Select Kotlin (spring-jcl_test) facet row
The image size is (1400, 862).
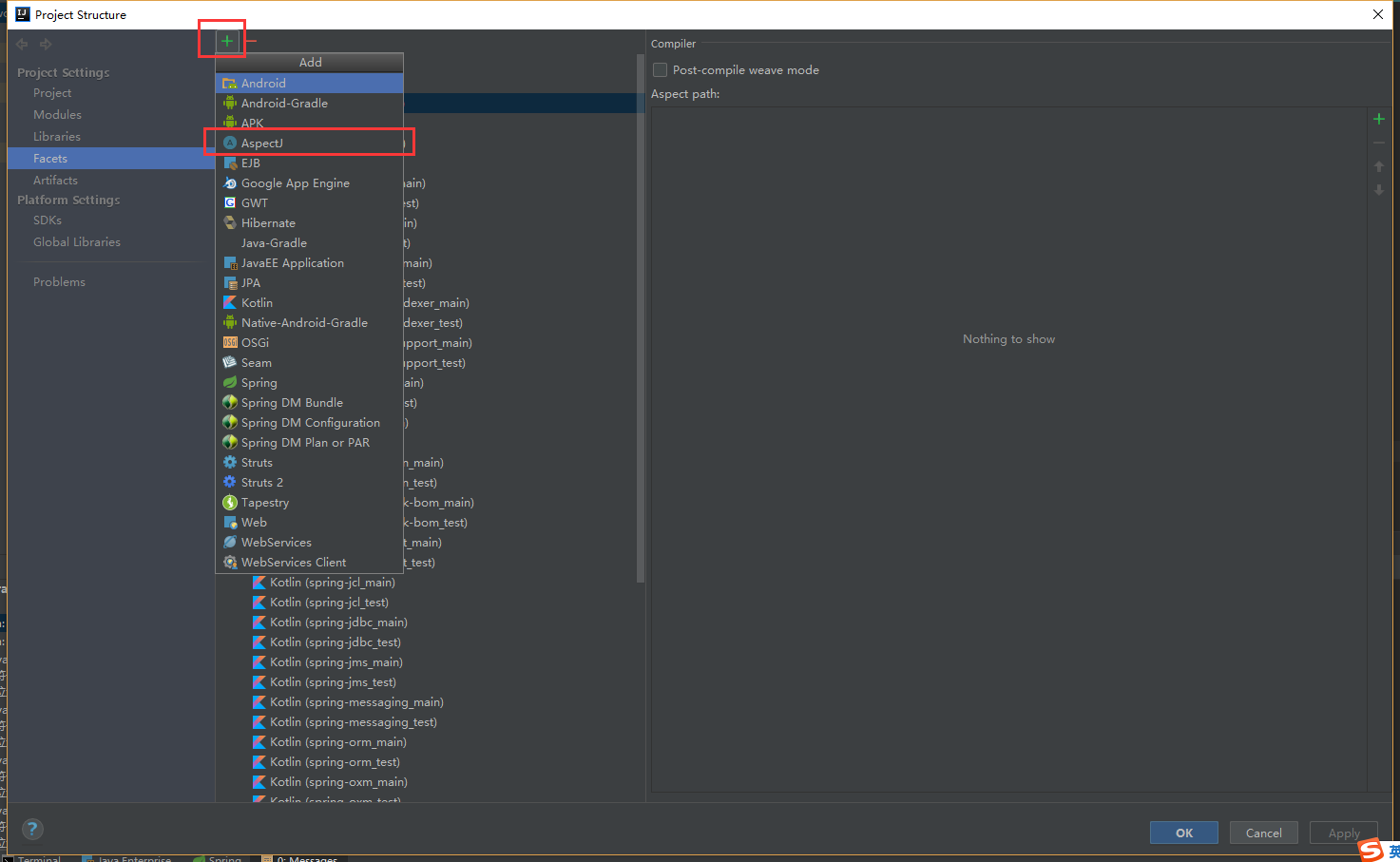(426, 603)
